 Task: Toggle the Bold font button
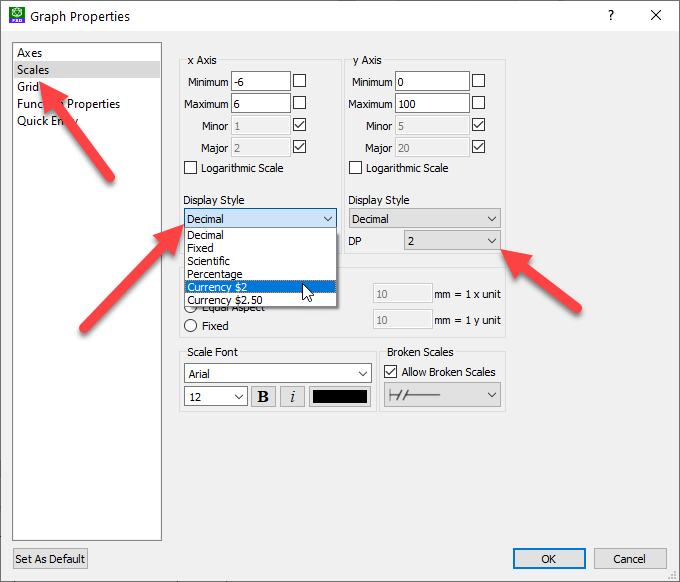pos(263,397)
